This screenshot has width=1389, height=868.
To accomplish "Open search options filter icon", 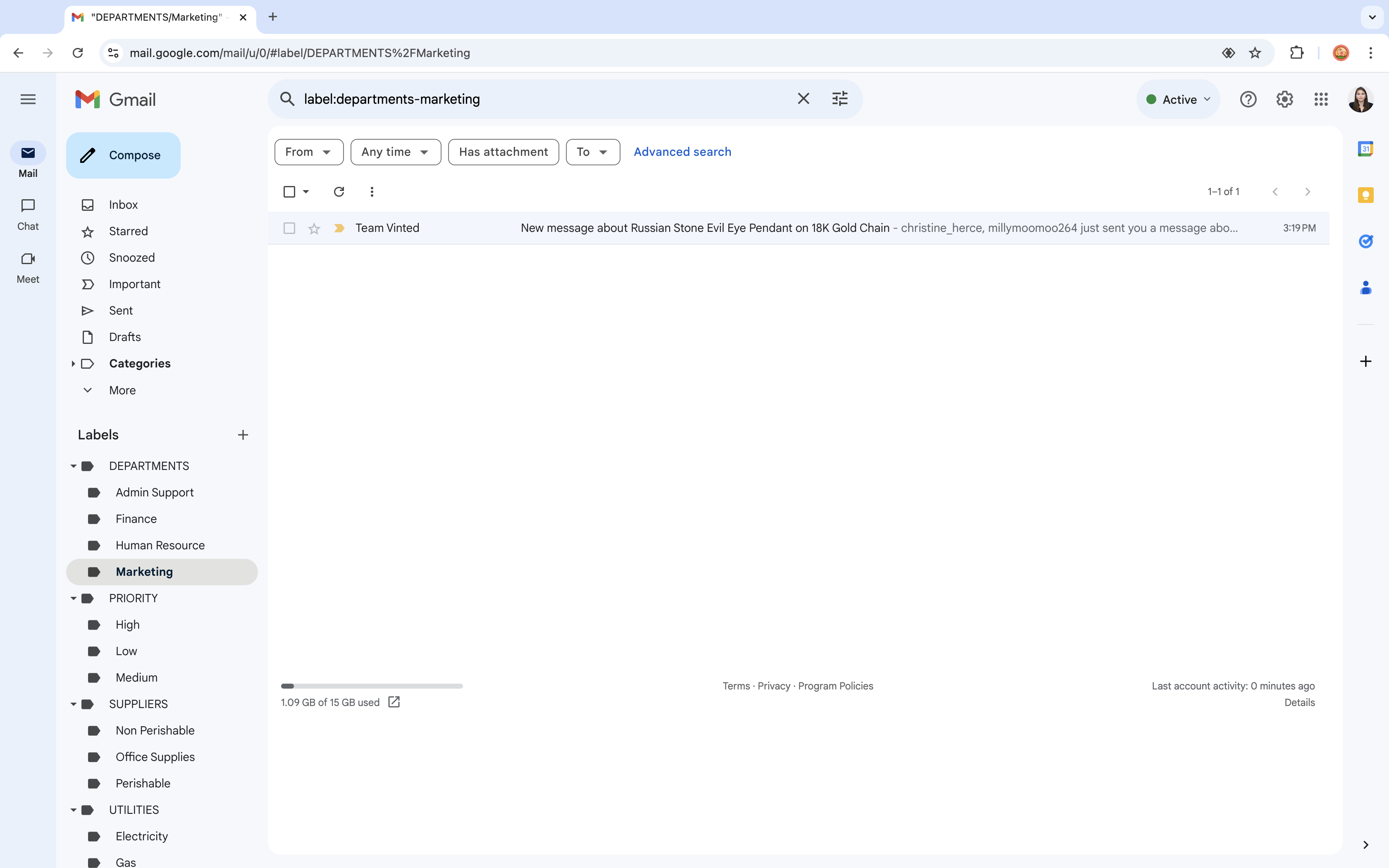I will pos(839,99).
